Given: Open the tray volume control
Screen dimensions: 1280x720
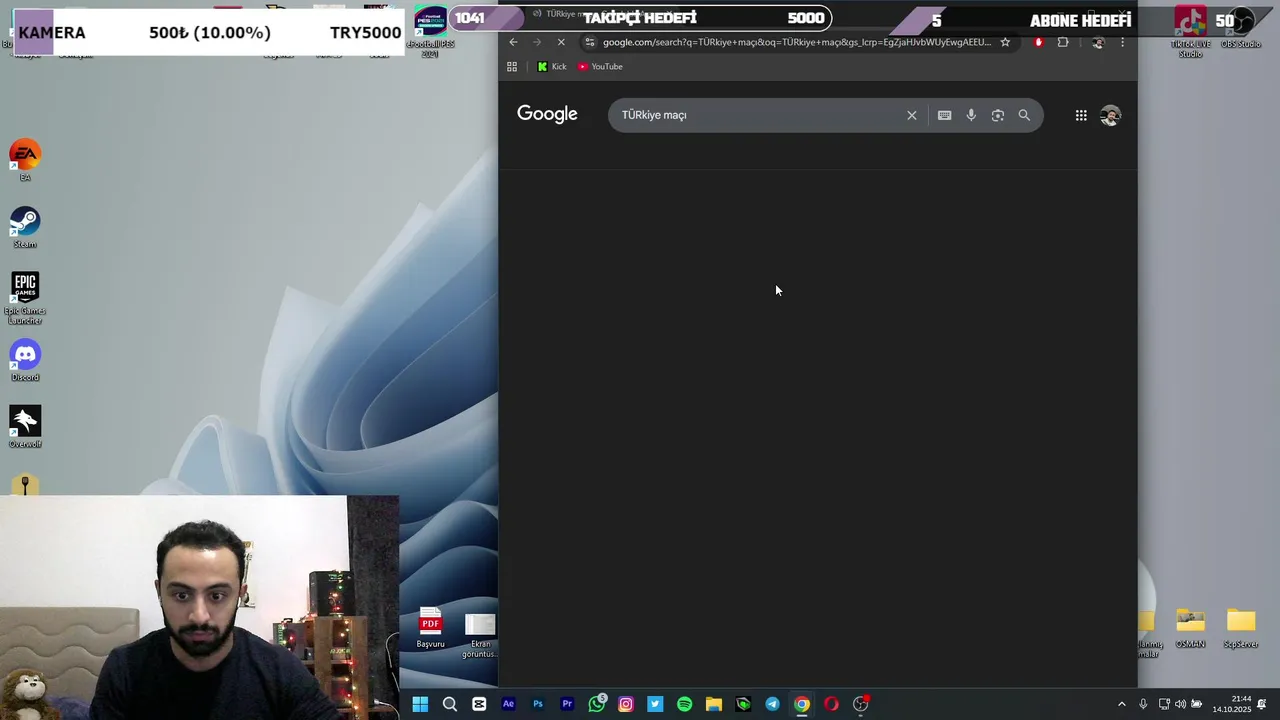Looking at the screenshot, I should [x=1180, y=704].
